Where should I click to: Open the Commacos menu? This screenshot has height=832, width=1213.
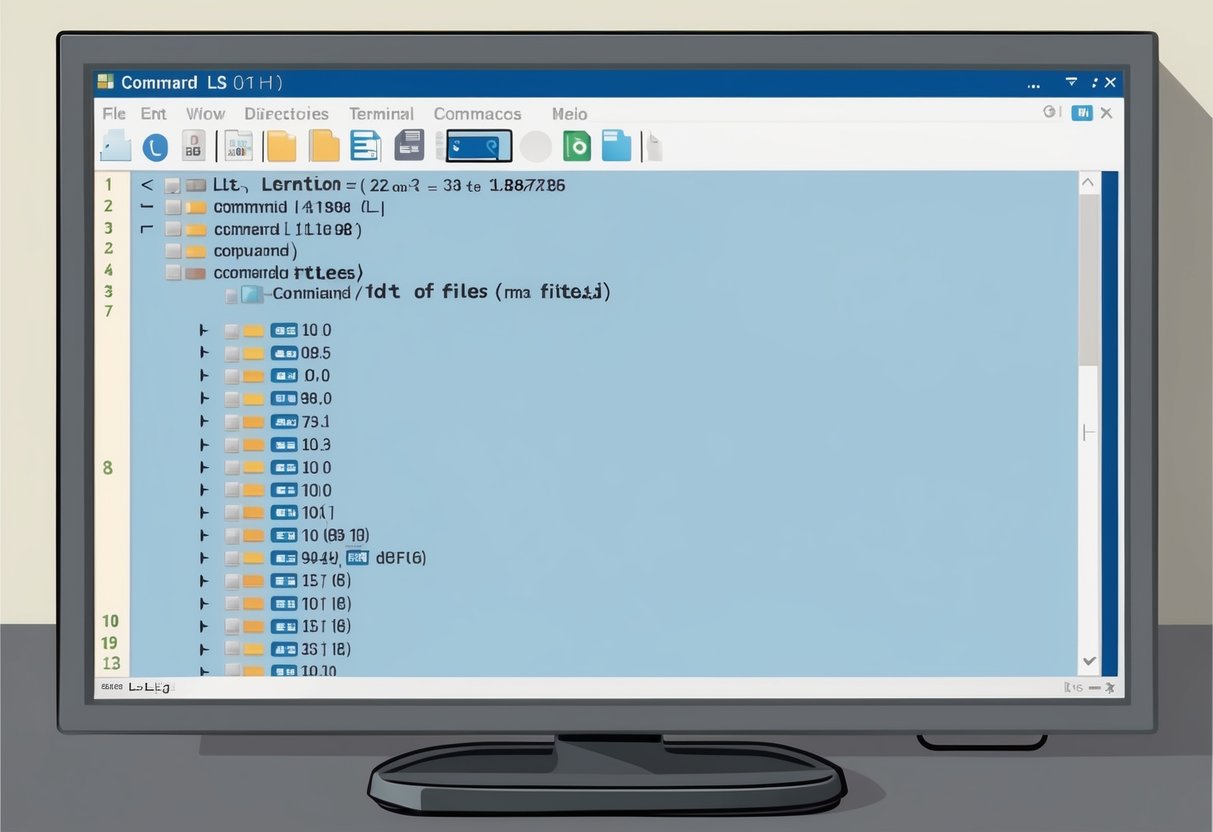point(477,113)
